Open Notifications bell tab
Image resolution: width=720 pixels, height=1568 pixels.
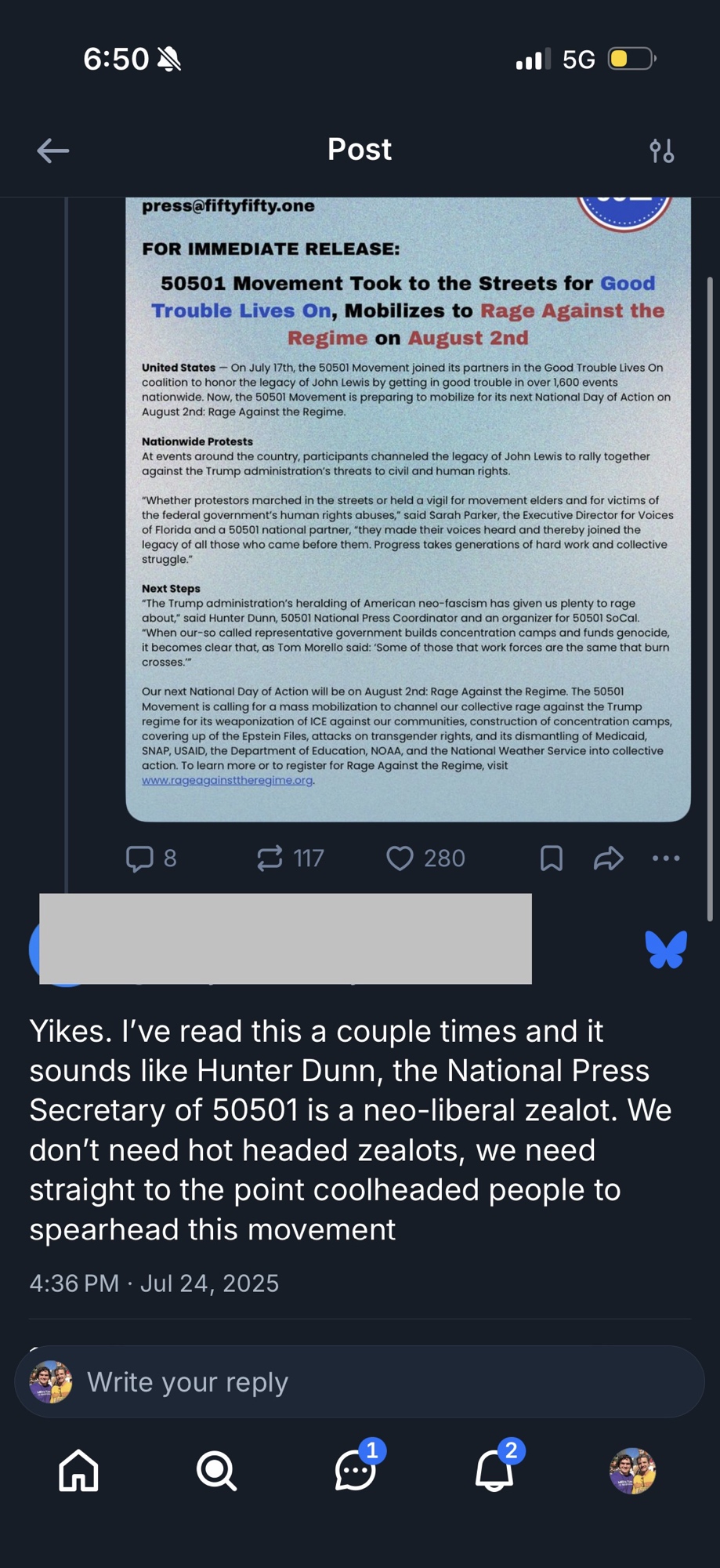[494, 1470]
